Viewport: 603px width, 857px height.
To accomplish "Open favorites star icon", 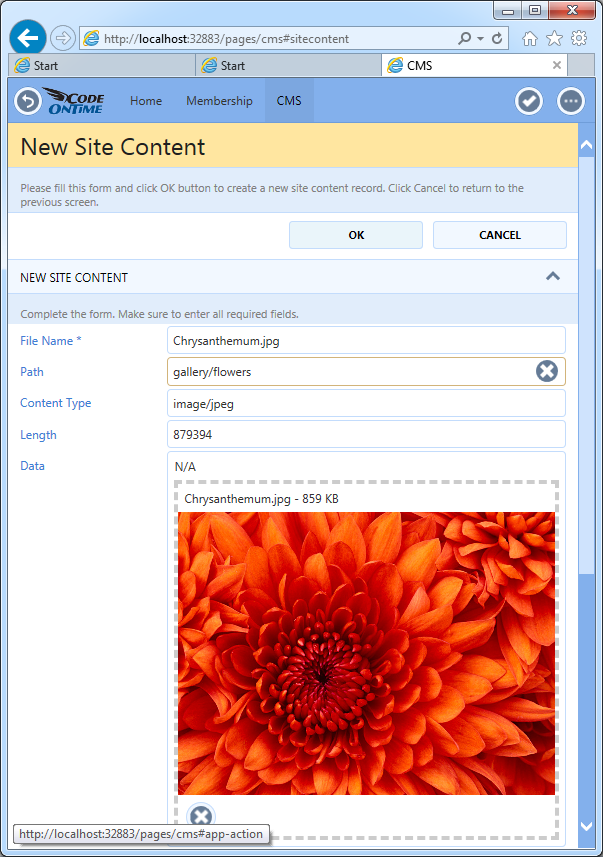I will [554, 38].
